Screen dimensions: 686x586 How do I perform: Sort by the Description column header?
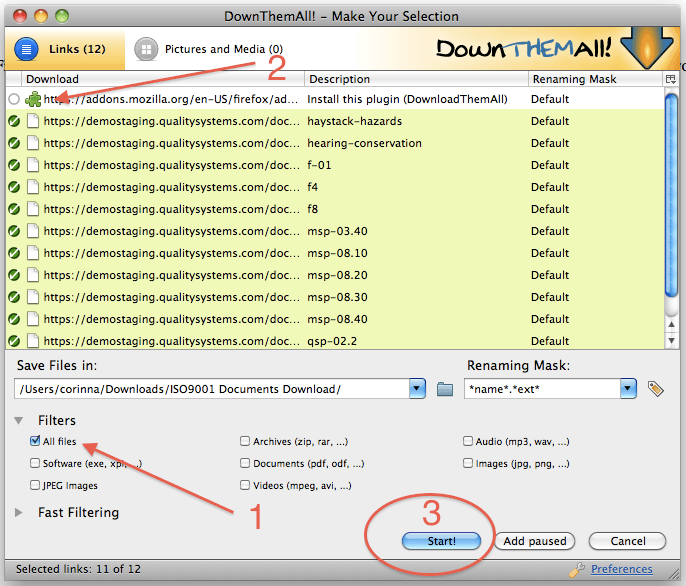point(416,79)
